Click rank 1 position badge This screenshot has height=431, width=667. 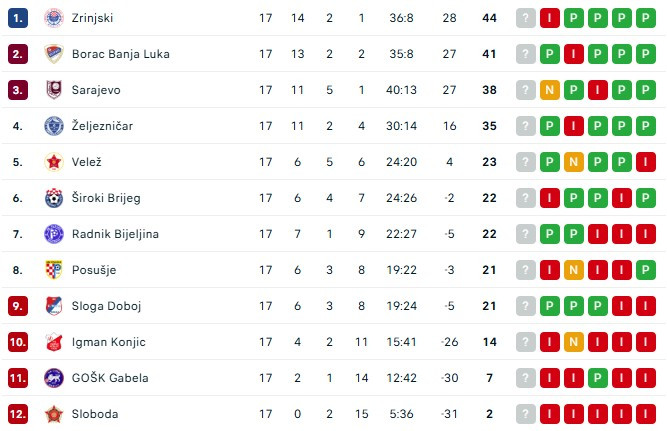[18, 18]
